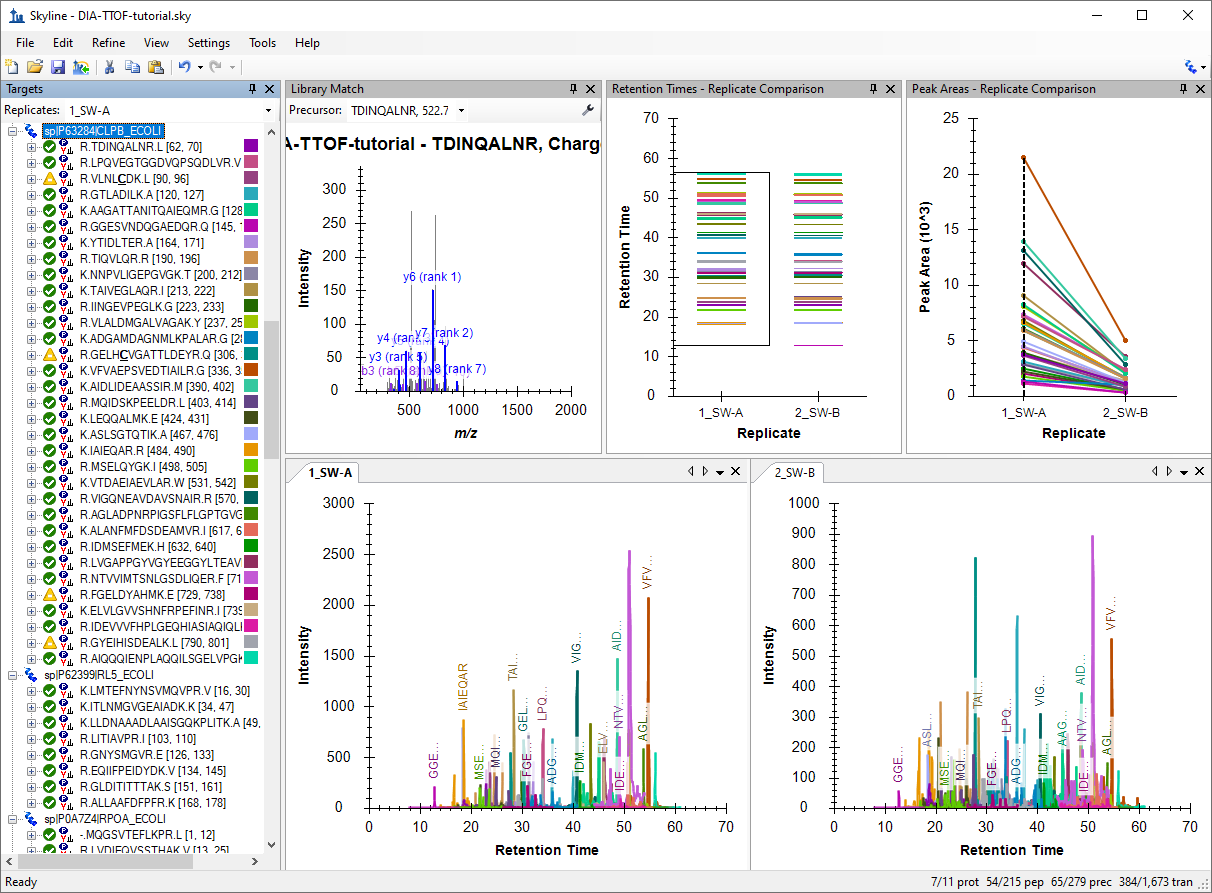Click warning triangle beside R.GYEIHISDEALK.L
Screen dimensions: 1212x893
[x=48, y=643]
